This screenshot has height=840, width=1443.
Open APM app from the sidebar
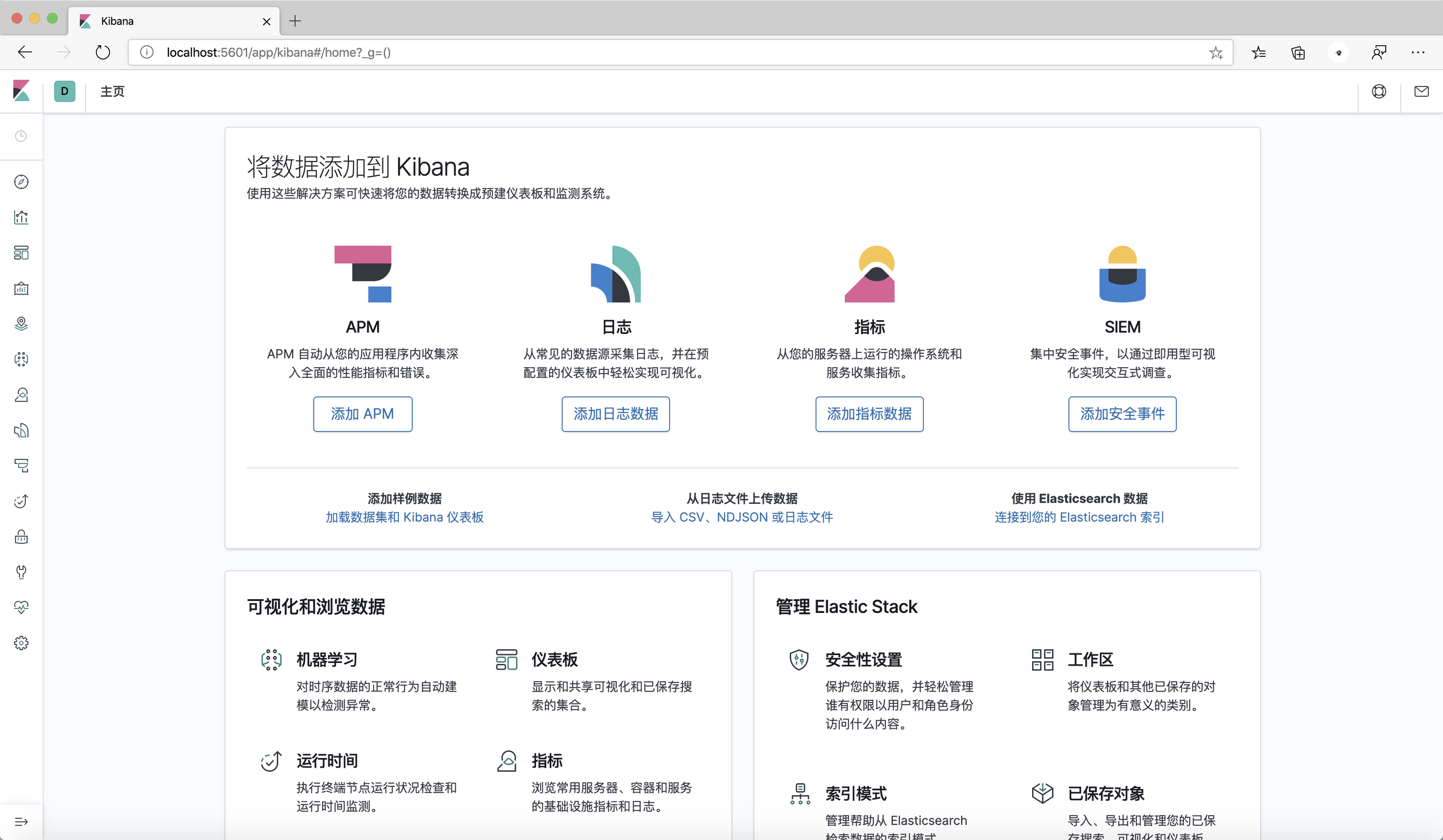[21, 466]
